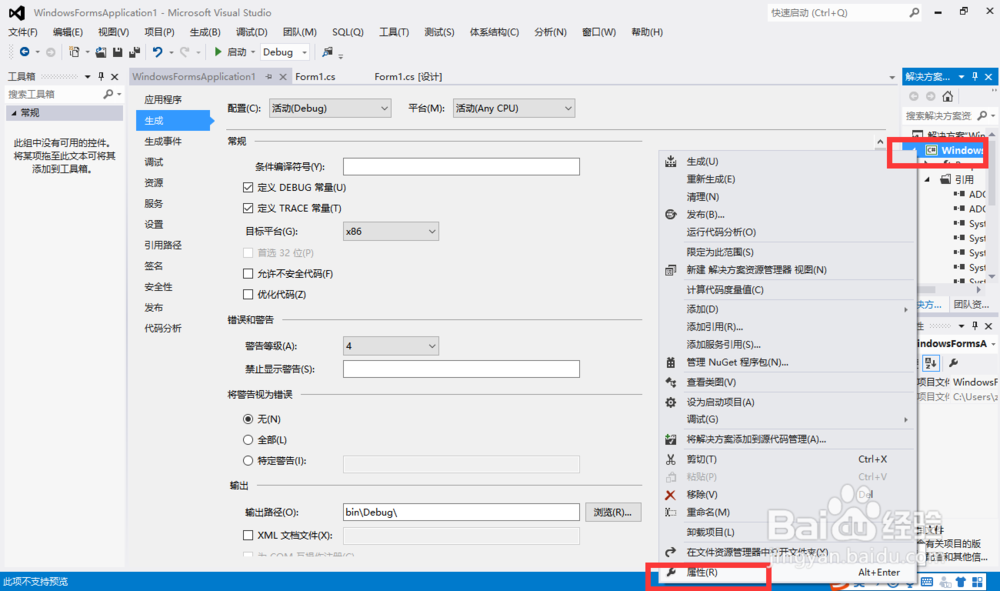
Task: Open the WindowsFormsA properties object dropdown
Action: pos(993,344)
